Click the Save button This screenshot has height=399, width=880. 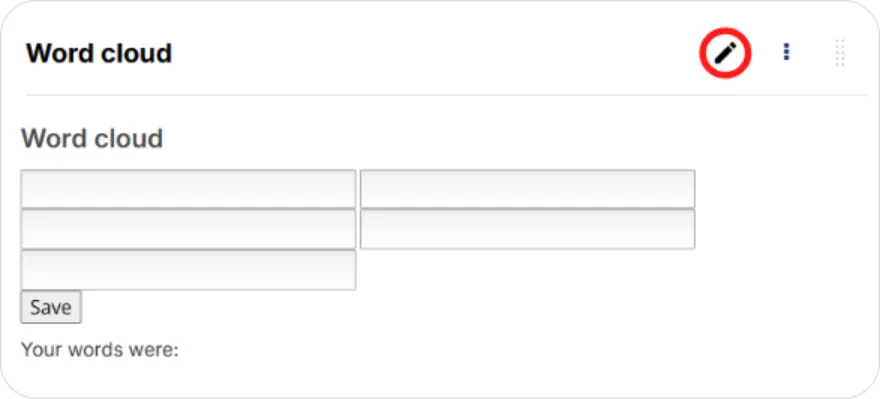click(x=51, y=307)
